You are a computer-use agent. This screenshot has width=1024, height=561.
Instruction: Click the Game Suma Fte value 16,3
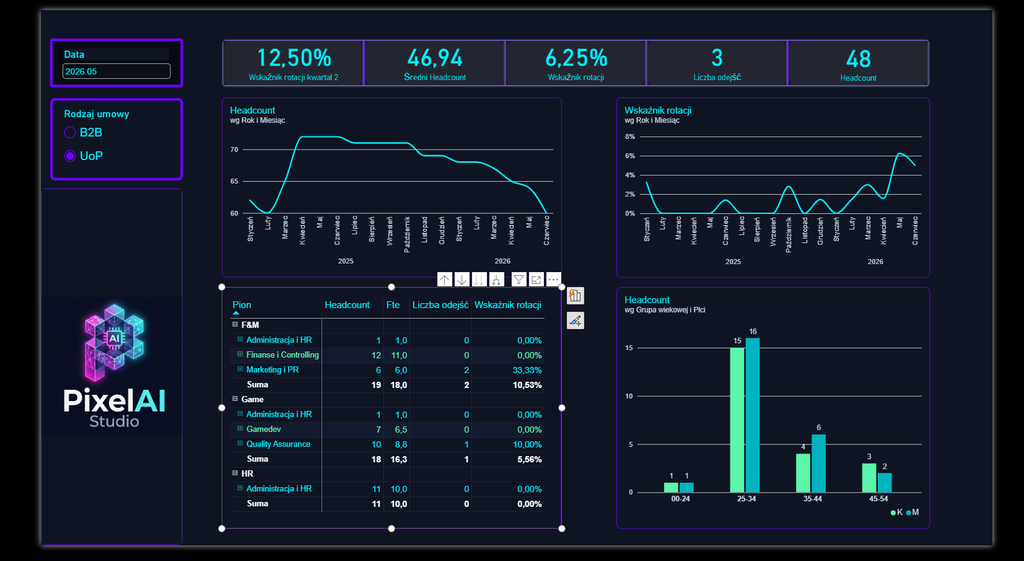pos(400,459)
